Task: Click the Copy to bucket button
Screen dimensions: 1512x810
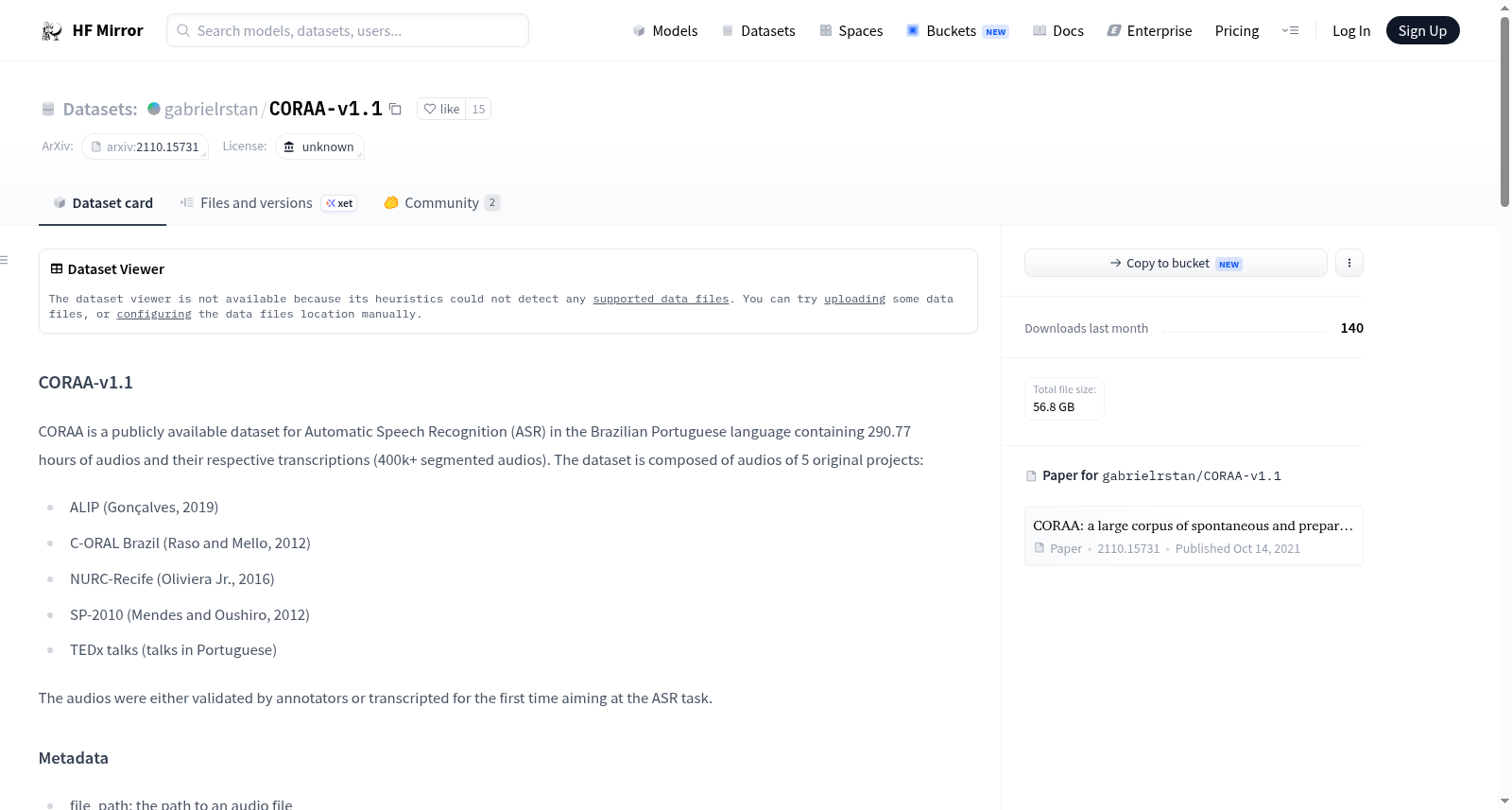Action: point(1176,263)
